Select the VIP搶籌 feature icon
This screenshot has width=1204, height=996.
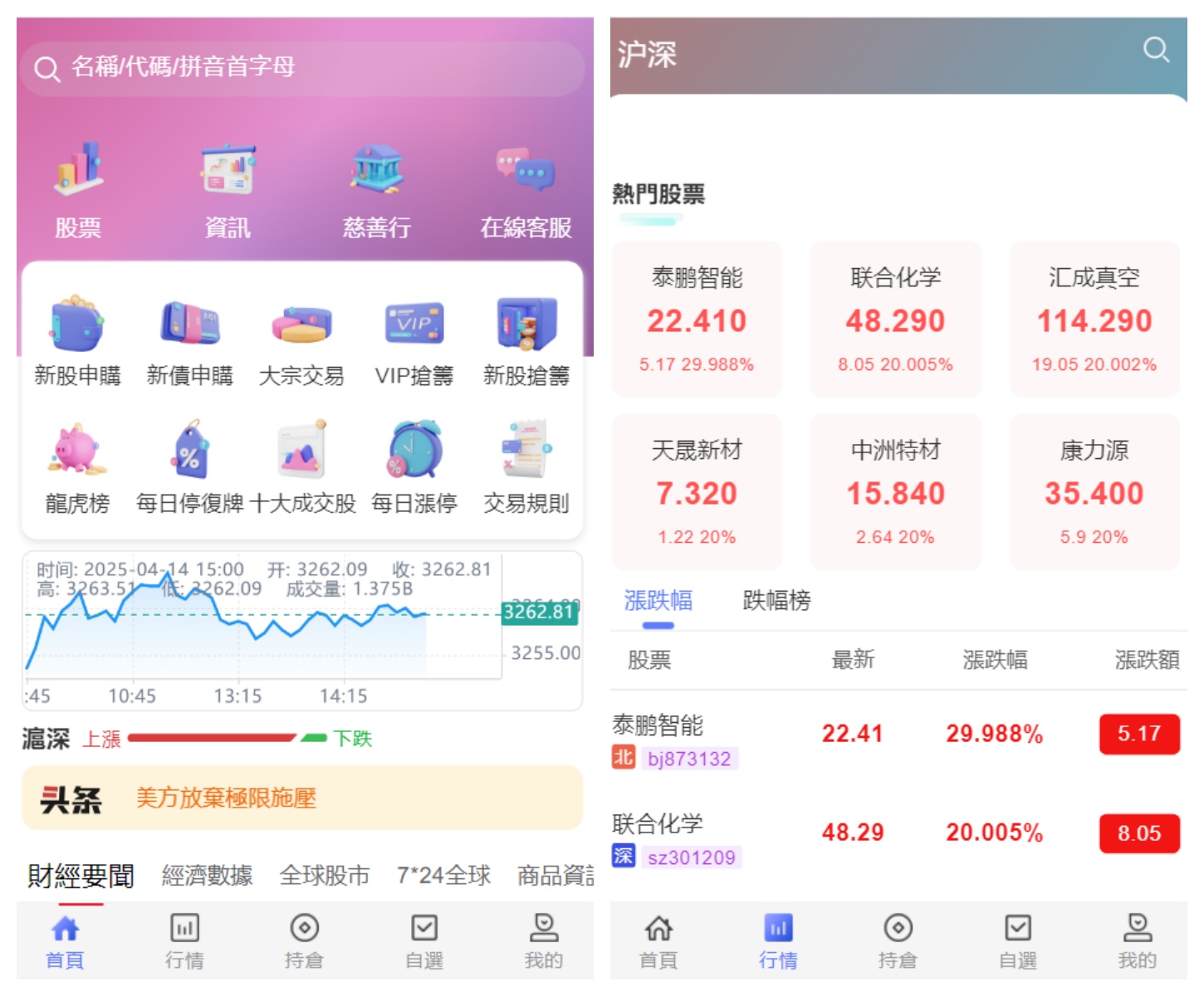coord(415,342)
